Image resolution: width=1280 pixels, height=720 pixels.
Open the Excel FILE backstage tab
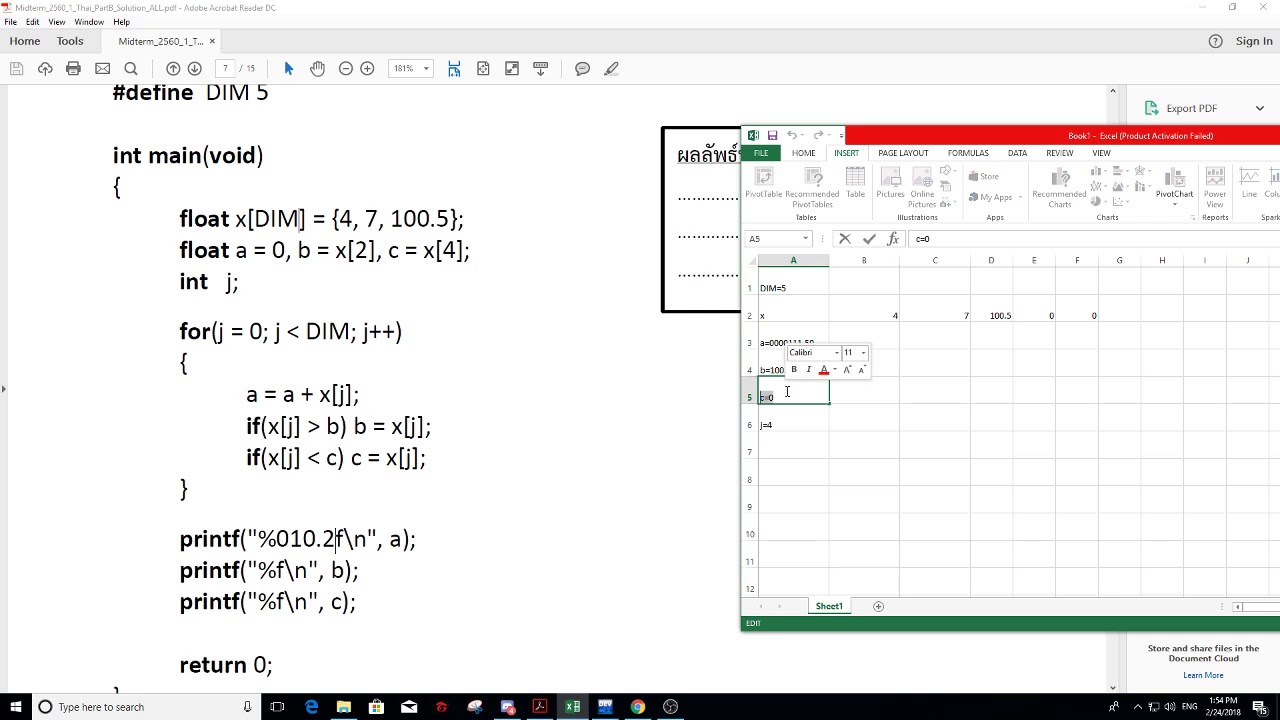[761, 153]
